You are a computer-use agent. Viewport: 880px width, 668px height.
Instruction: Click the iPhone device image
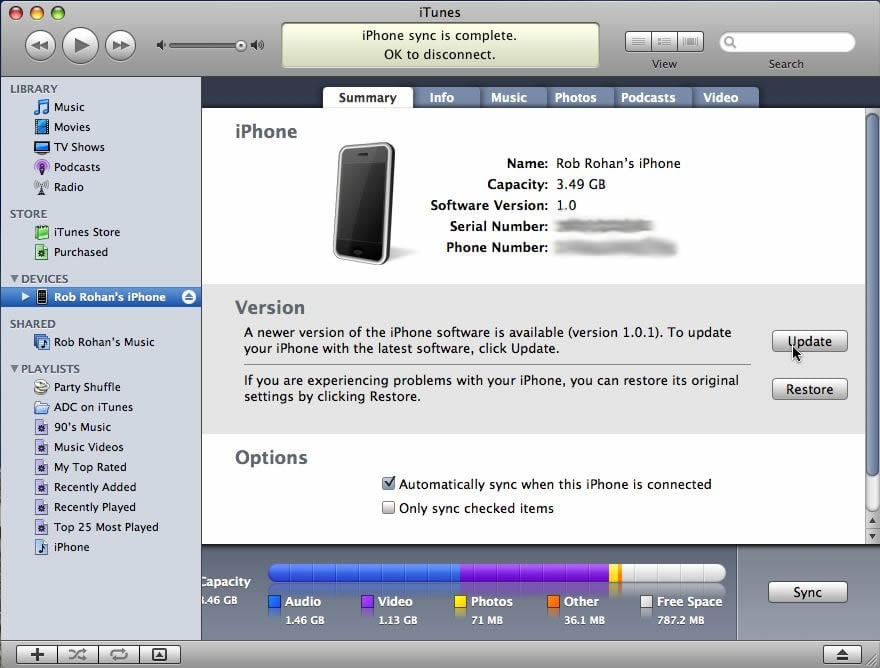point(365,203)
